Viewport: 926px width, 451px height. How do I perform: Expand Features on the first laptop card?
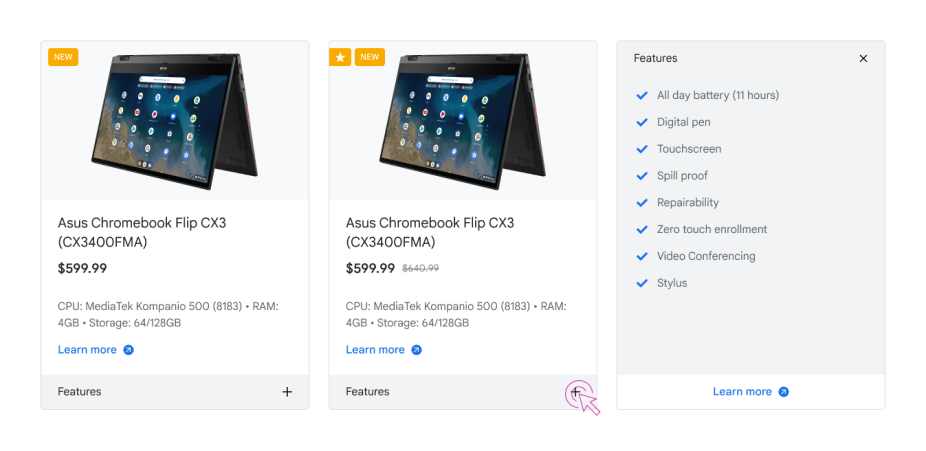click(287, 392)
